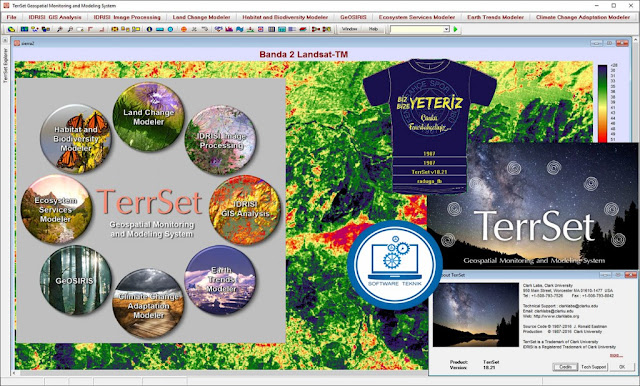Click the red 'more...' link in About dialog

pos(616,355)
